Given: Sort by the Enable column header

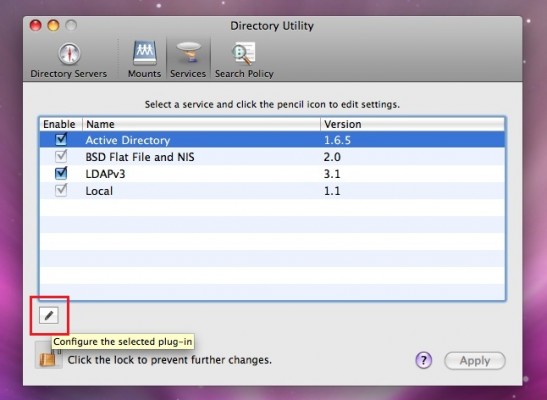Looking at the screenshot, I should pyautogui.click(x=61, y=124).
